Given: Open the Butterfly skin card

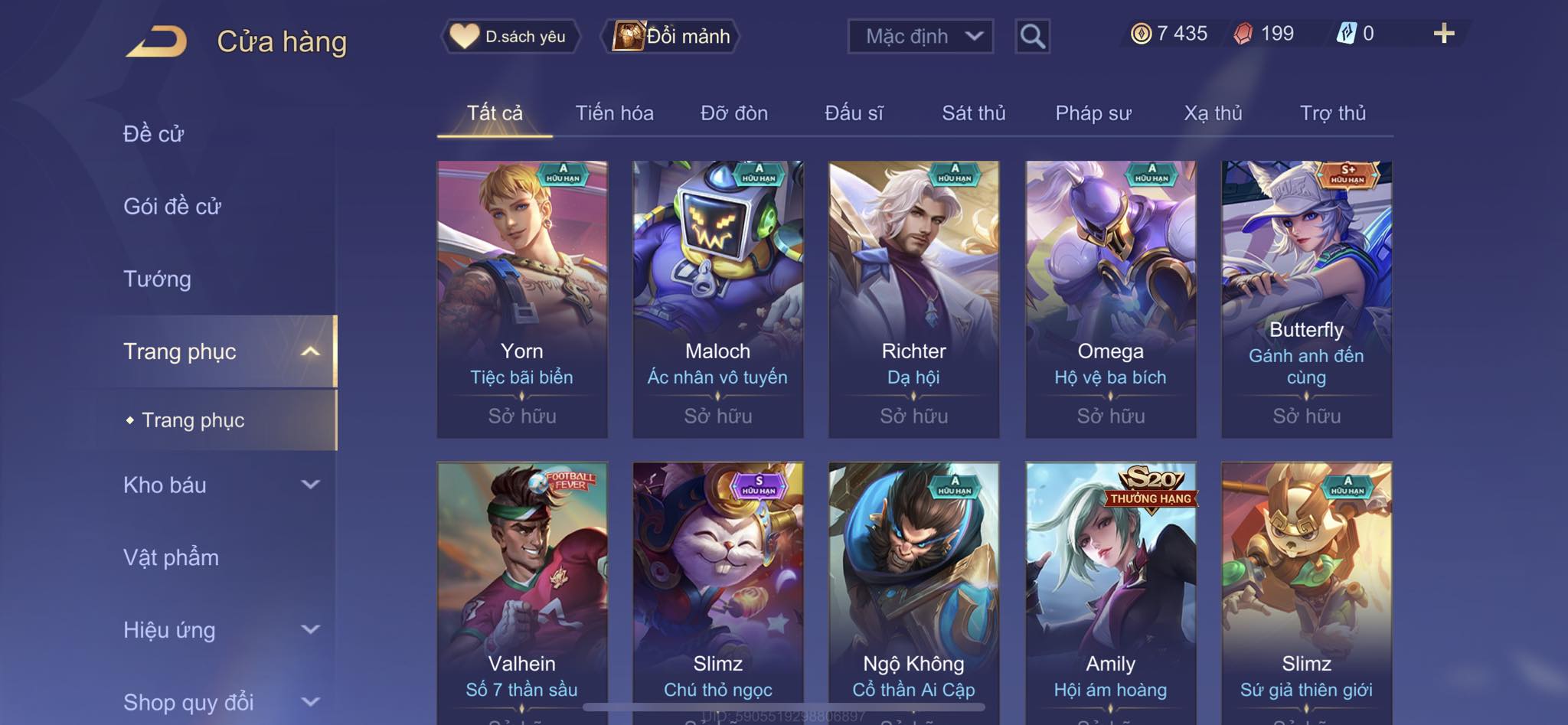Looking at the screenshot, I should tap(1306, 299).
